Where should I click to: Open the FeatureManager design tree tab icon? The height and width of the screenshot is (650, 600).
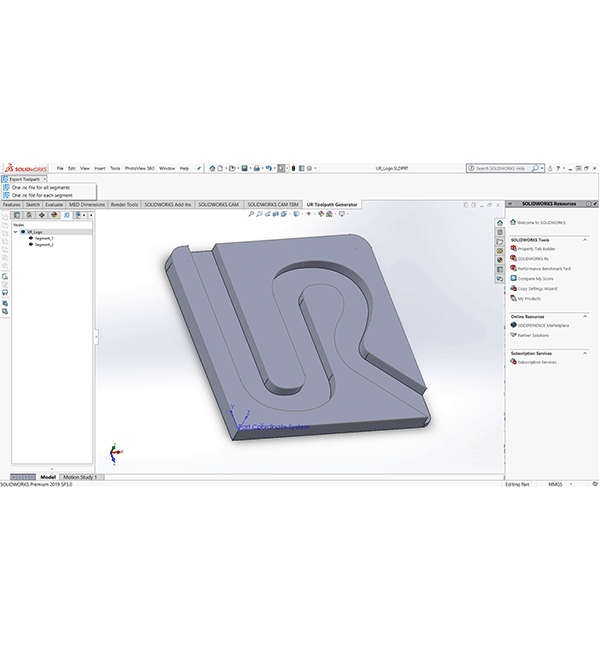(x=17, y=215)
